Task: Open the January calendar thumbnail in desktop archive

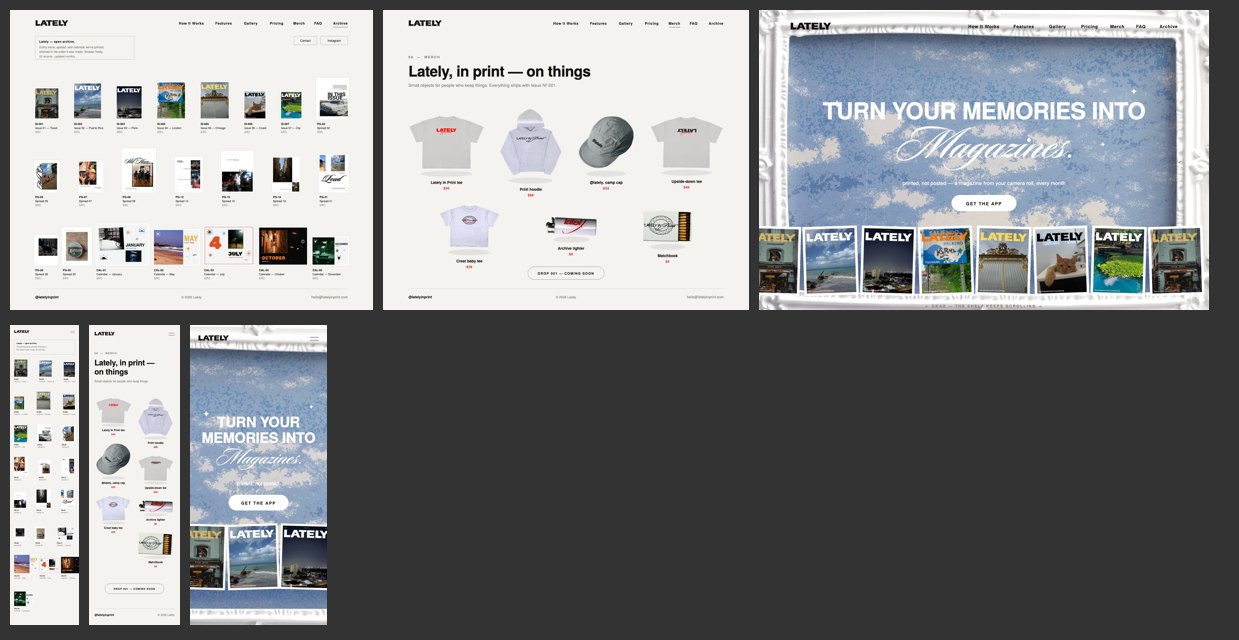Action: coord(124,245)
